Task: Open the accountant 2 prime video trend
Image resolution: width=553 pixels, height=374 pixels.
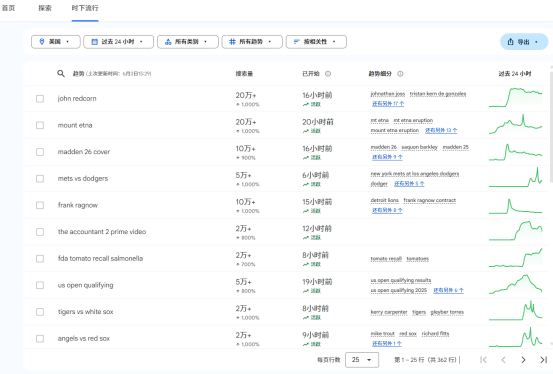Action: (102, 232)
